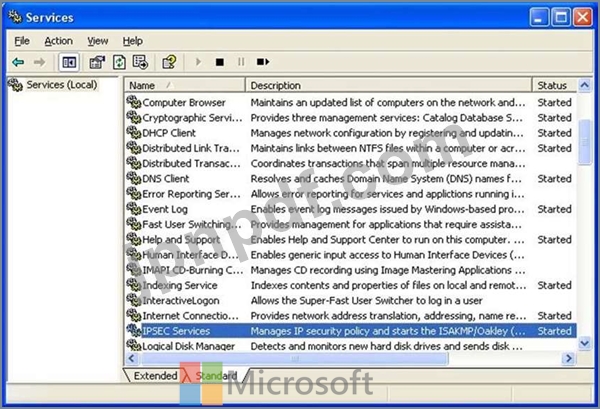This screenshot has height=409, width=600.
Task: Click the Forward arrow toolbar icon
Action: (x=39, y=62)
